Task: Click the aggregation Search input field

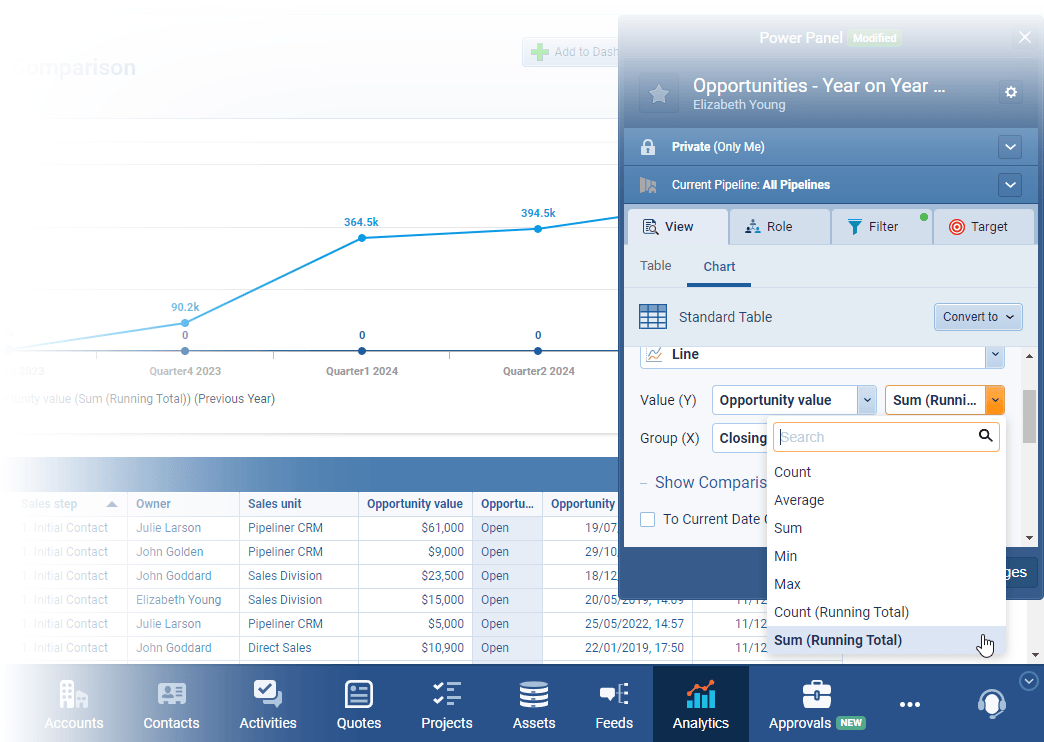Action: click(x=876, y=437)
